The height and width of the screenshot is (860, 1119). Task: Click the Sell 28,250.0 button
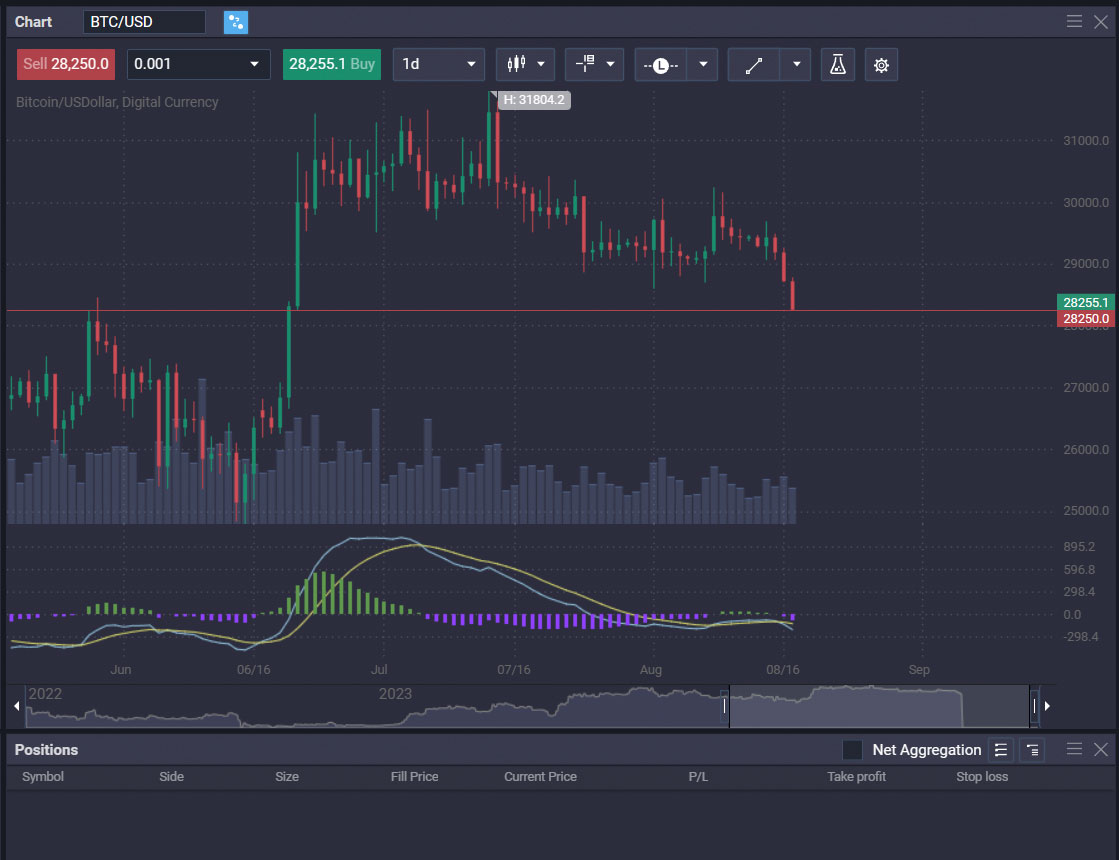point(66,64)
